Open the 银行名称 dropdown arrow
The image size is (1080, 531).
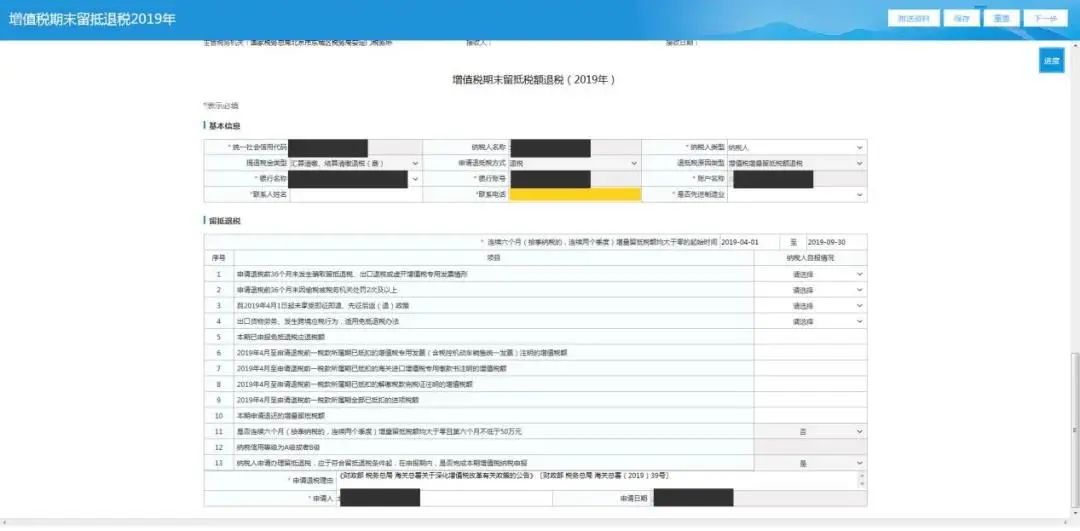click(x=415, y=179)
